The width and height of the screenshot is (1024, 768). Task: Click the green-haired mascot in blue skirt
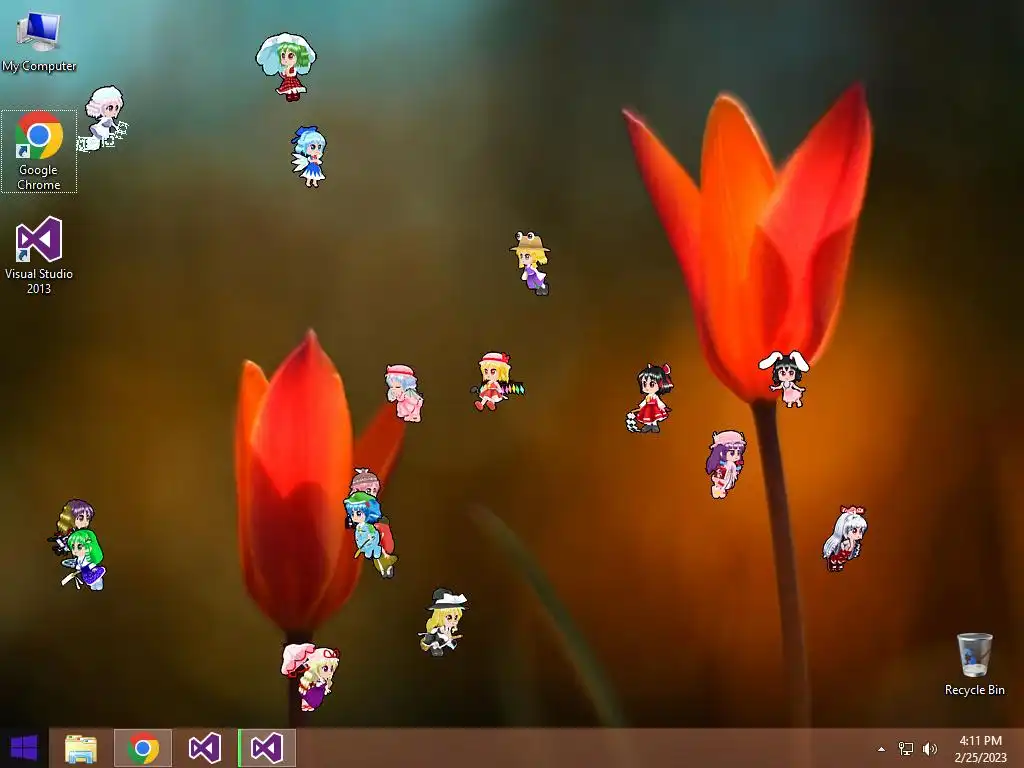[85, 559]
